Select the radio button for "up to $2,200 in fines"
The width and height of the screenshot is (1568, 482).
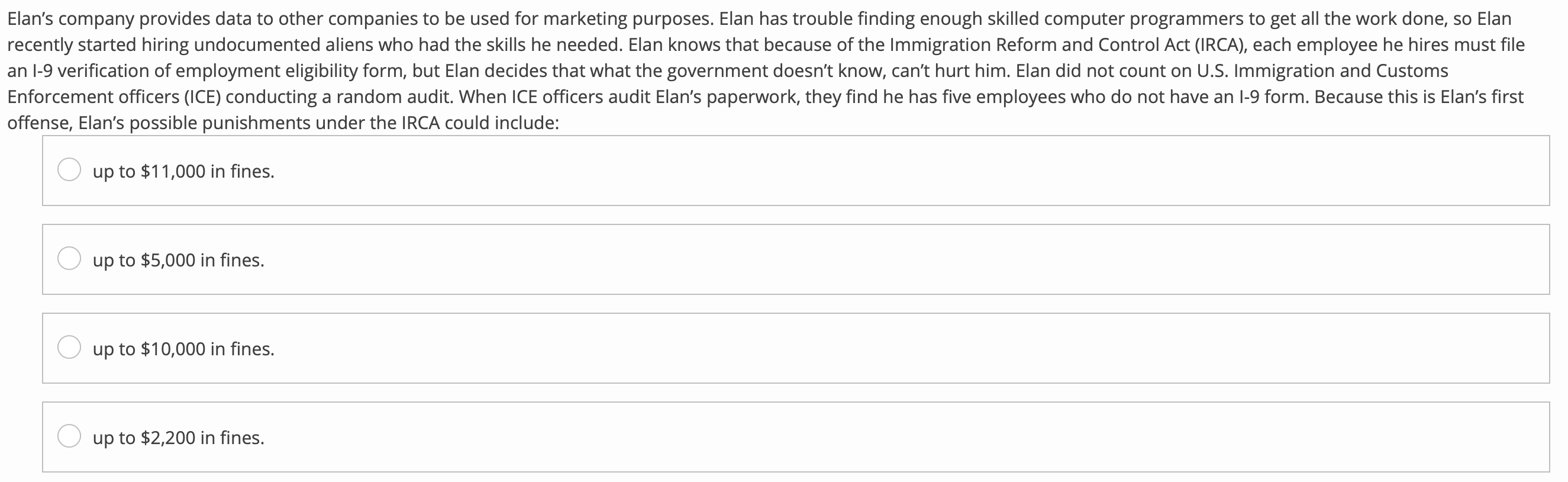tap(69, 436)
